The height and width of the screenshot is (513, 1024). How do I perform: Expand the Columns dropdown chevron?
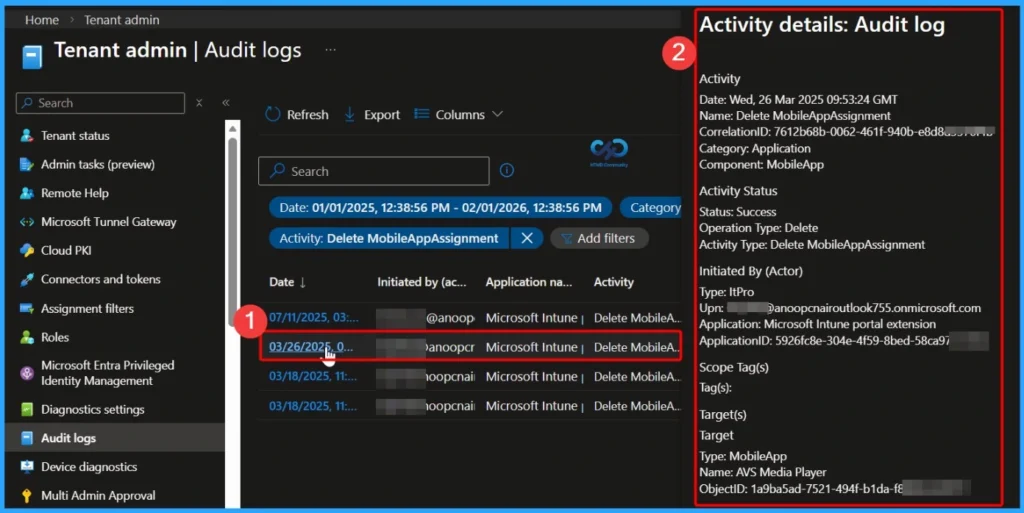tap(498, 114)
